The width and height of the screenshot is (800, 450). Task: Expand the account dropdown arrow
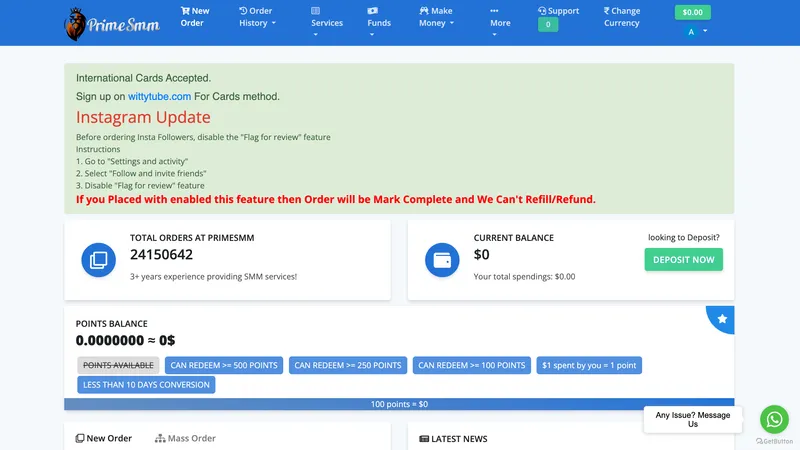(x=705, y=31)
